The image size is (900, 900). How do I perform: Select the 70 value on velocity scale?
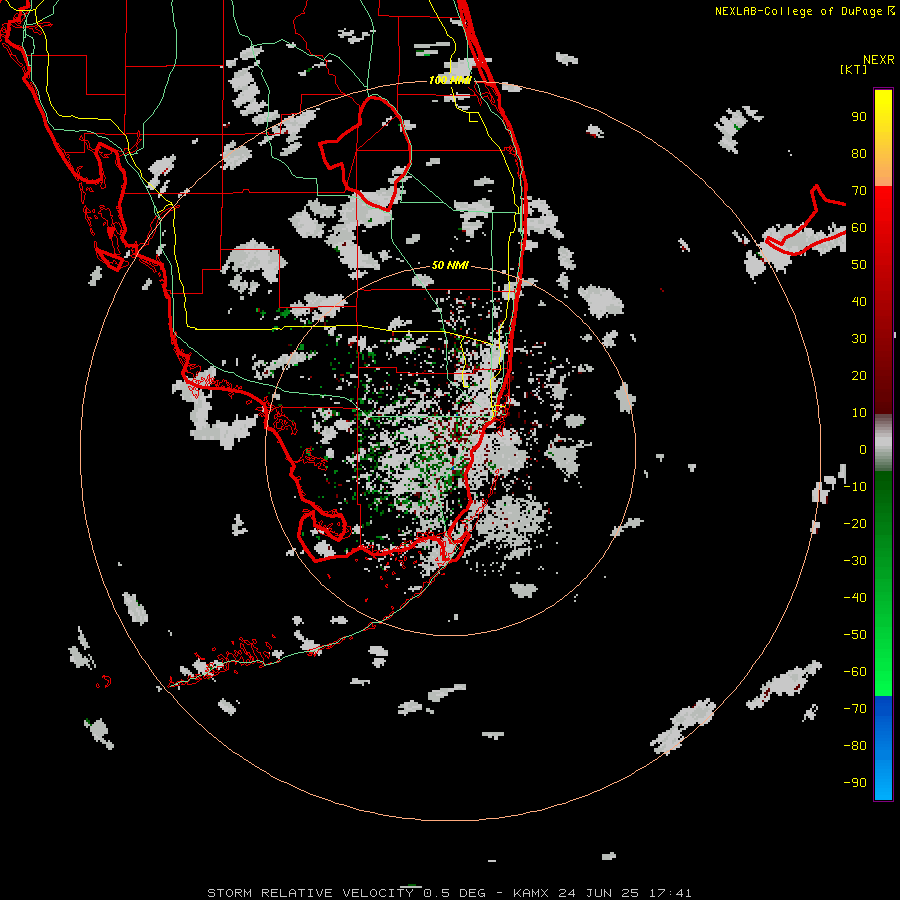859,191
